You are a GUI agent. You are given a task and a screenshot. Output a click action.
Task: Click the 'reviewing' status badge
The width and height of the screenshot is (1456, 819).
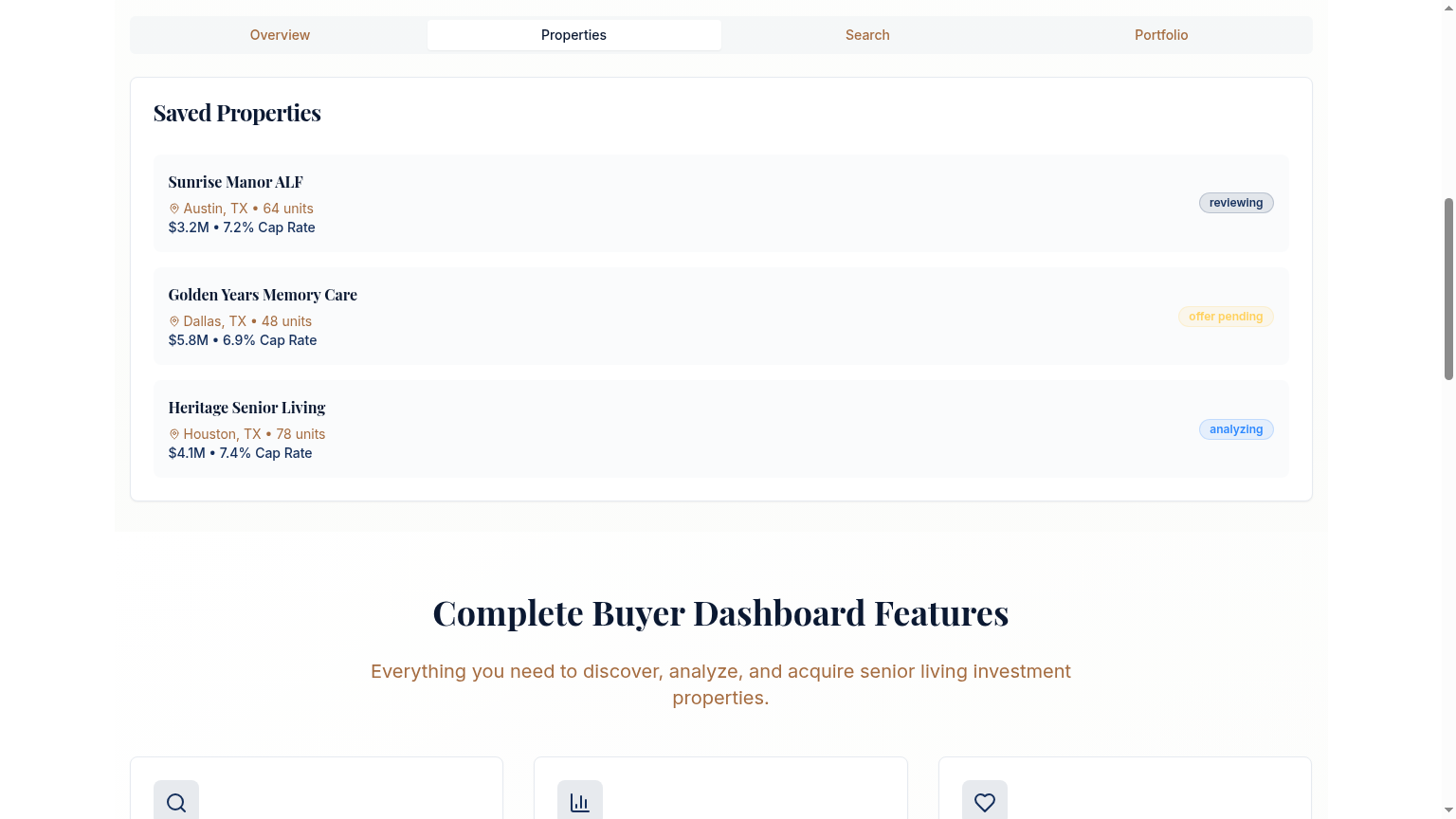[x=1236, y=203]
